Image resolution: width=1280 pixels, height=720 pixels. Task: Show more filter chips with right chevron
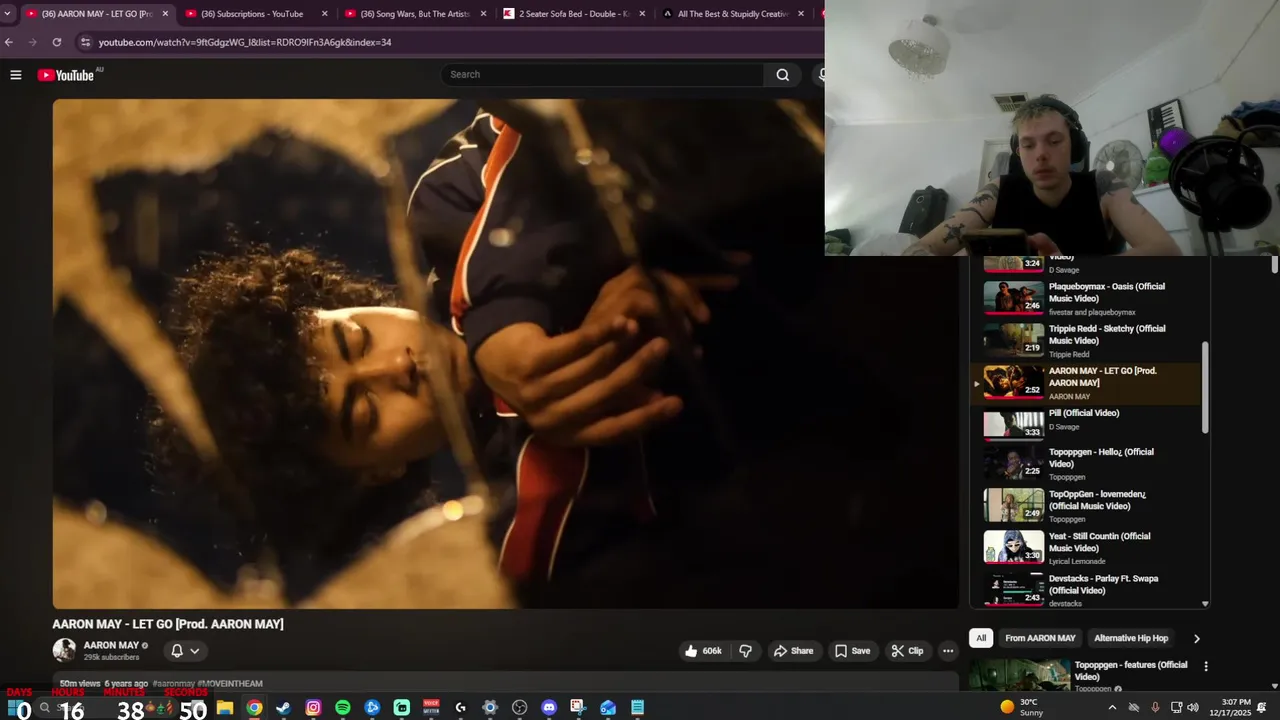[x=1196, y=638]
